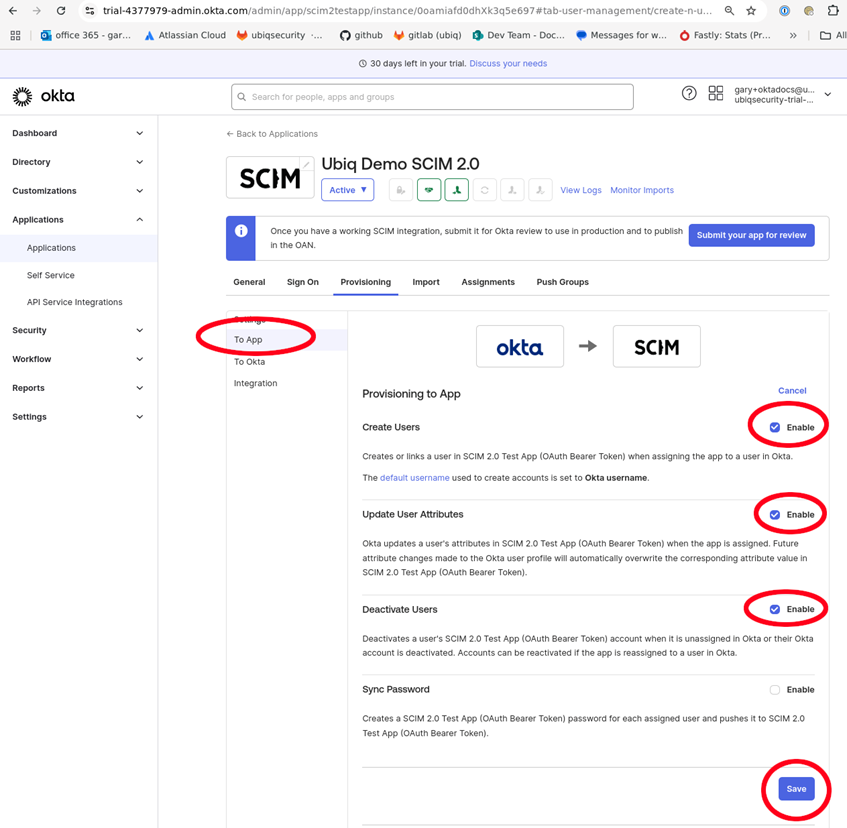Expand the Customizations menu
This screenshot has height=828, width=847.
click(78, 191)
